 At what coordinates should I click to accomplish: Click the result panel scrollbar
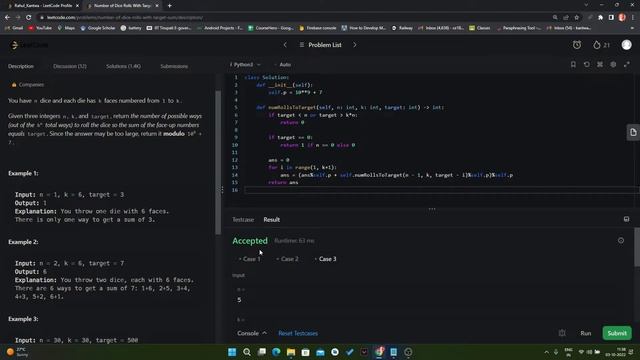pyautogui.click(x=637, y=247)
